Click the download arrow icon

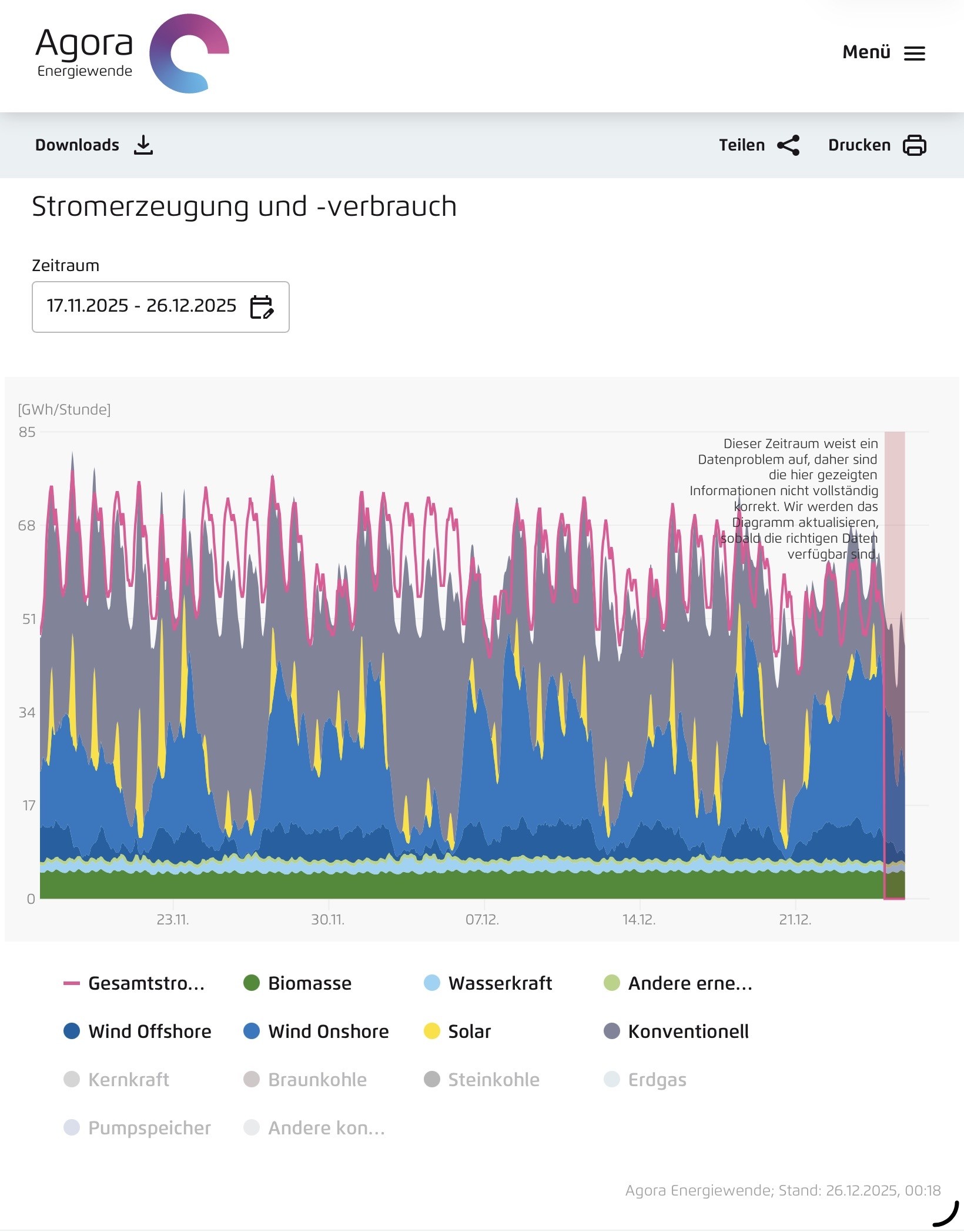tap(143, 145)
